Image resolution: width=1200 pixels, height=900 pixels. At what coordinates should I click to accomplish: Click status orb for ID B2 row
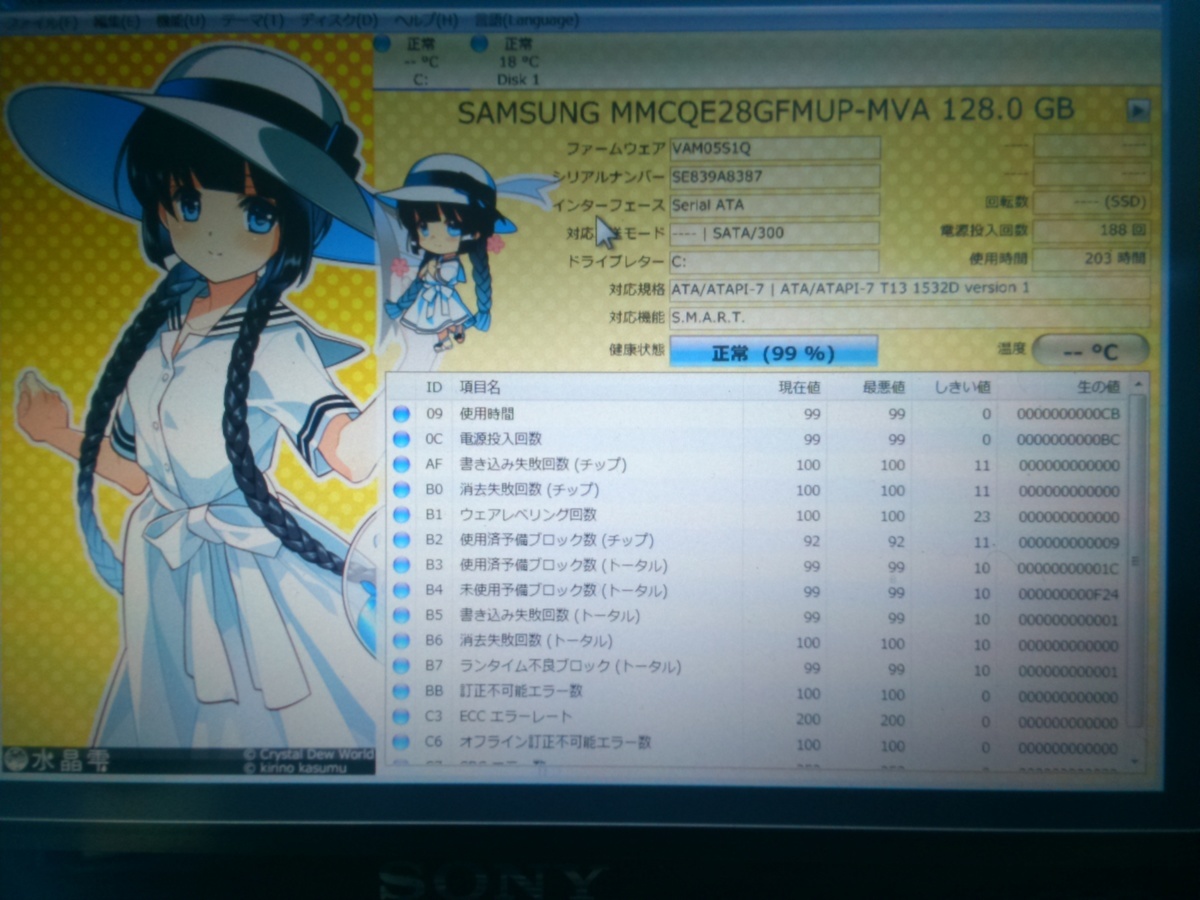(402, 540)
